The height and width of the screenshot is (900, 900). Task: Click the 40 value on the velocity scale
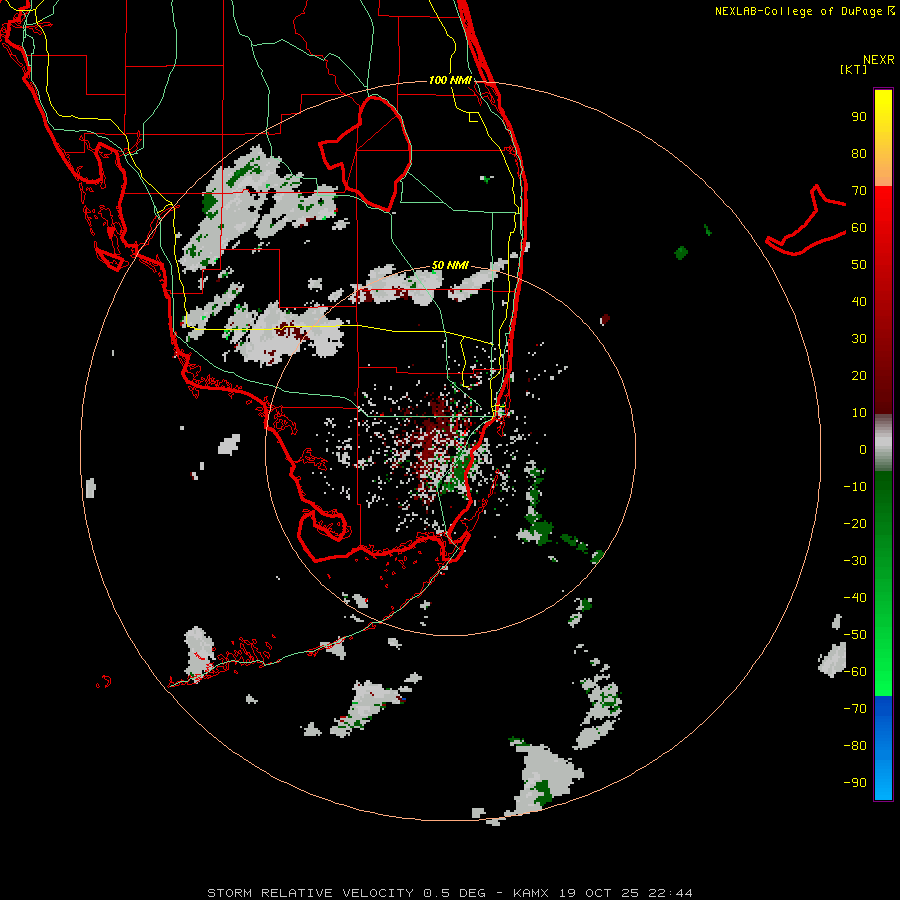click(x=859, y=301)
